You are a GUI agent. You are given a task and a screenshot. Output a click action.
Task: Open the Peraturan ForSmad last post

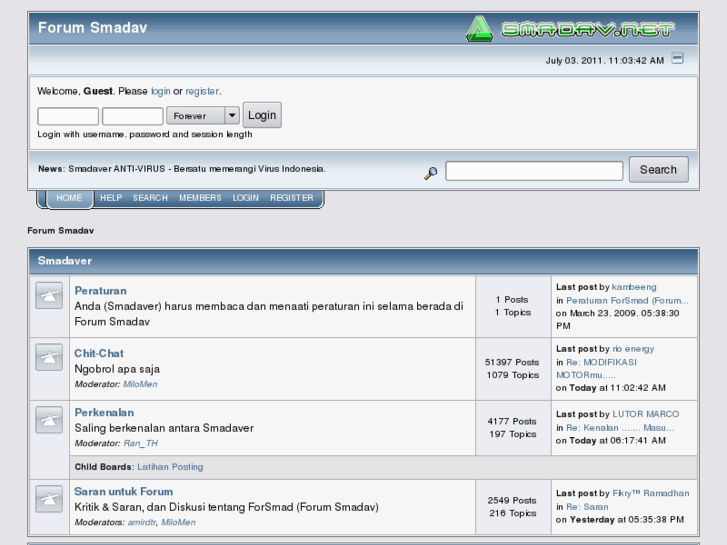tap(627, 301)
